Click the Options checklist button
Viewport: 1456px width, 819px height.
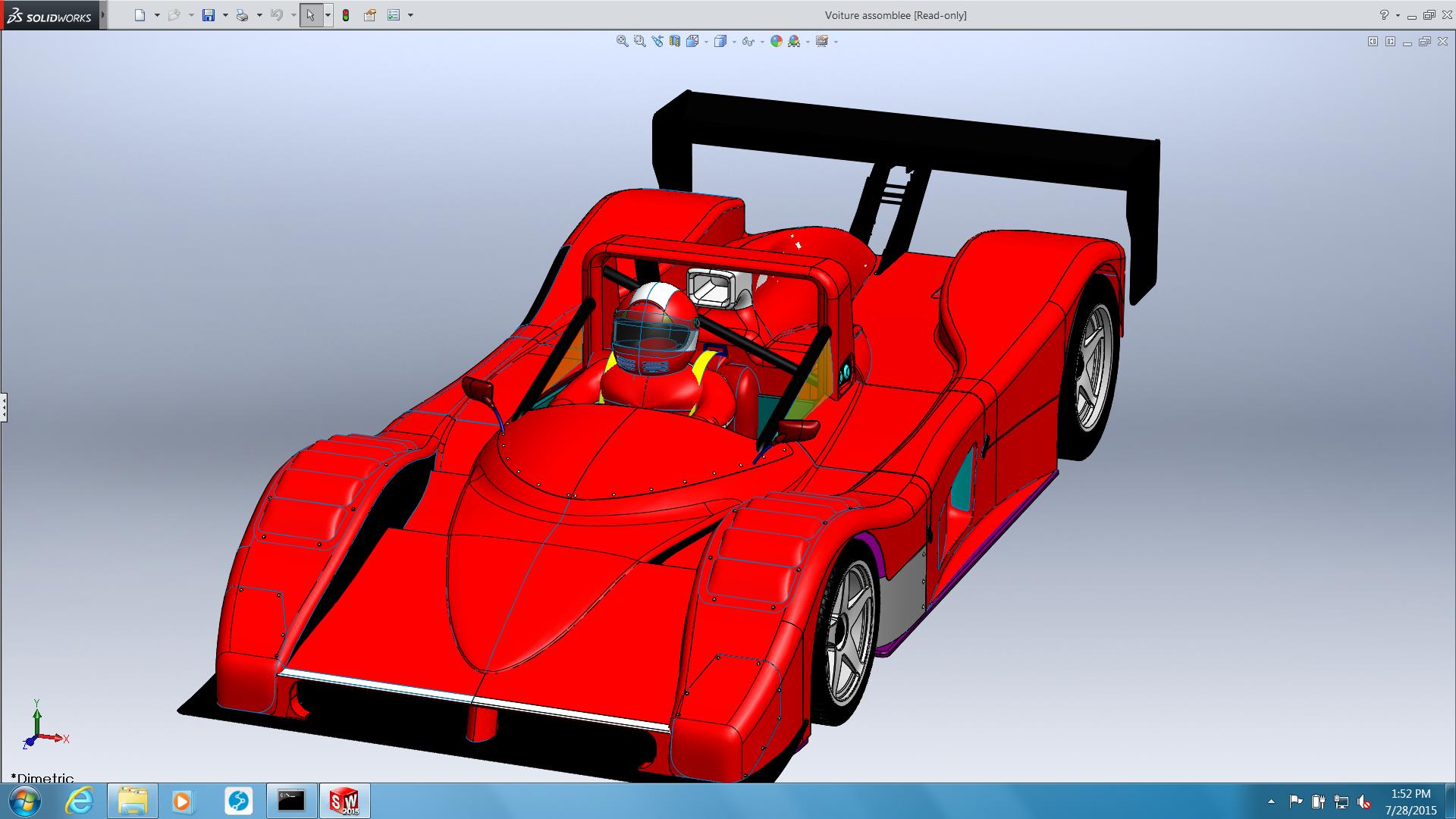click(x=394, y=15)
